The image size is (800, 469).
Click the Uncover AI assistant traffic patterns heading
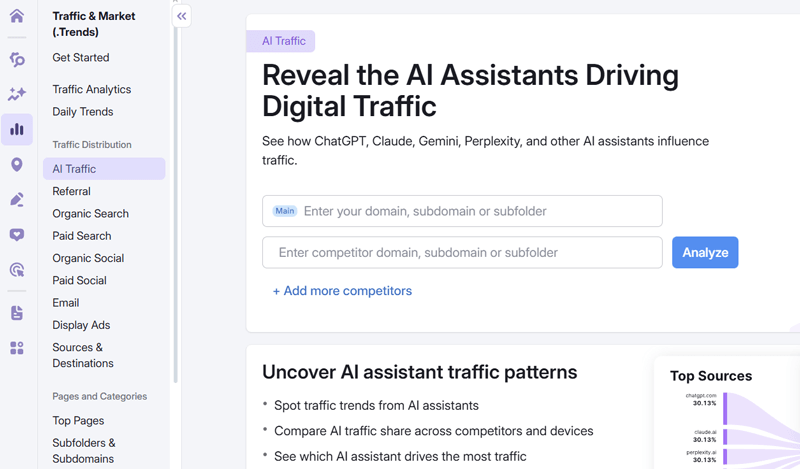(419, 372)
